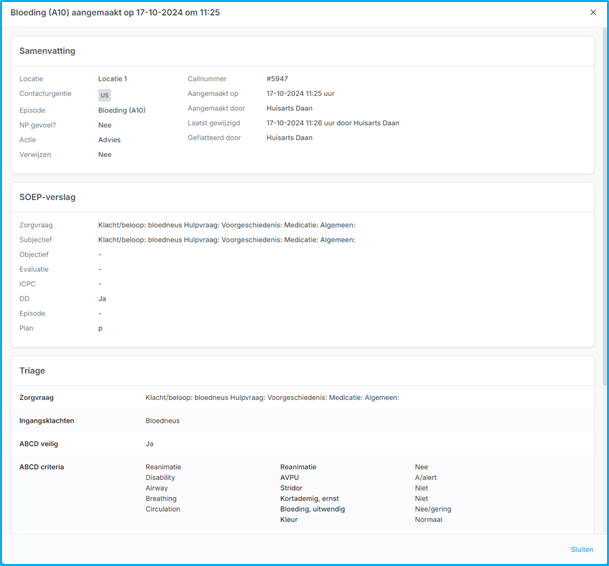The height and width of the screenshot is (566, 609).
Task: Click the Sluiten link at the bottom
Action: (581, 549)
